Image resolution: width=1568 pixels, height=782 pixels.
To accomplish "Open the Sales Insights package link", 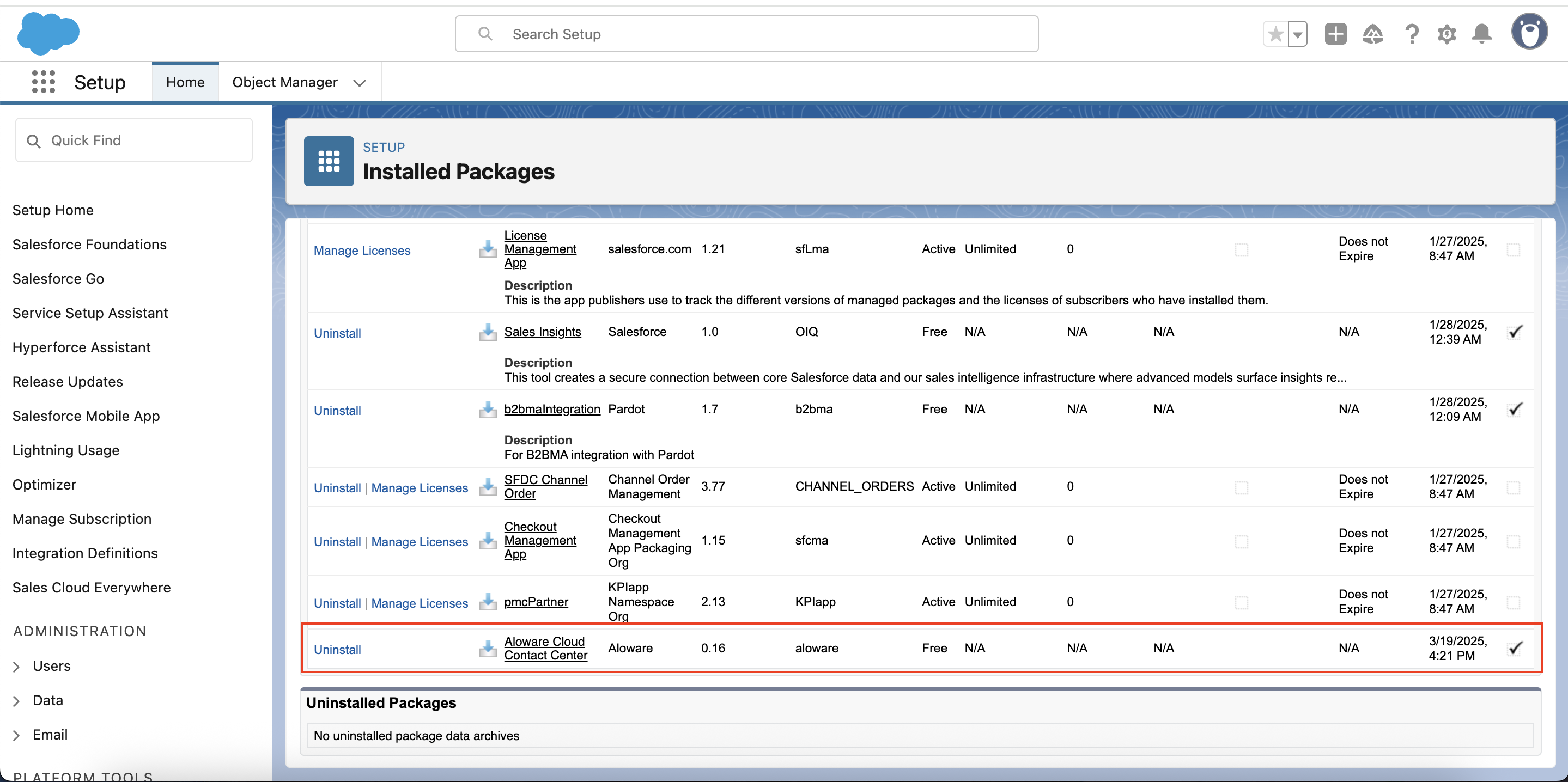I will tap(542, 332).
